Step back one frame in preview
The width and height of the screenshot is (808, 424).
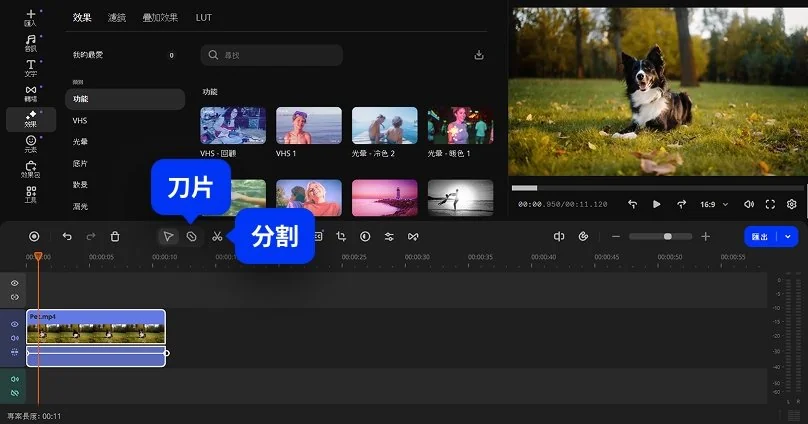tap(632, 205)
